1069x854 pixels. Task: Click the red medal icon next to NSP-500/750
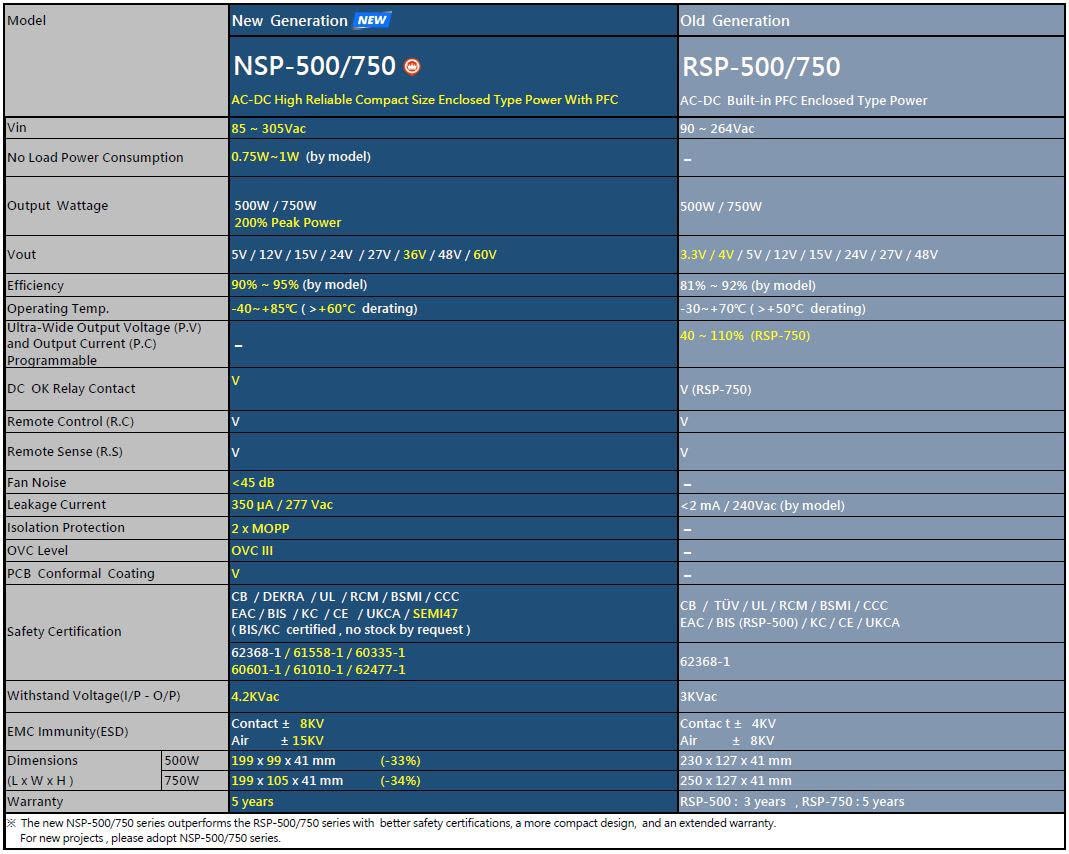point(410,66)
